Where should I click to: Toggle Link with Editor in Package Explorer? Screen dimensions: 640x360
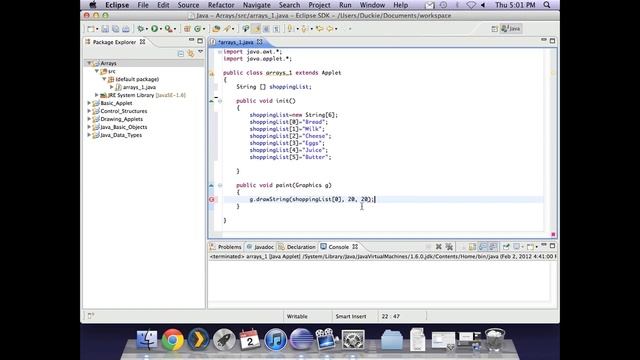(191, 53)
